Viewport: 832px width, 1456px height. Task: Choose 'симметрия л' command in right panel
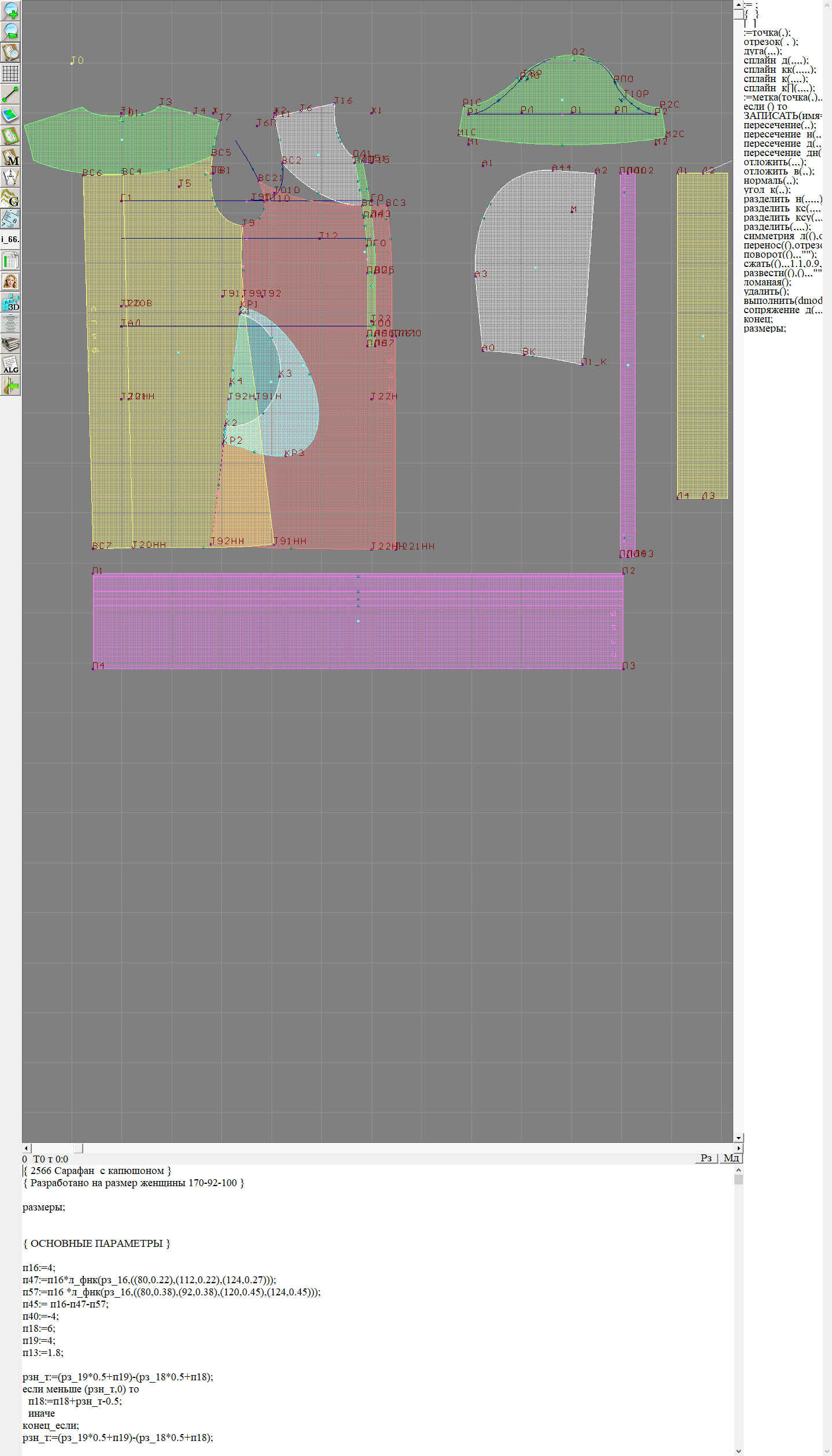click(x=781, y=236)
